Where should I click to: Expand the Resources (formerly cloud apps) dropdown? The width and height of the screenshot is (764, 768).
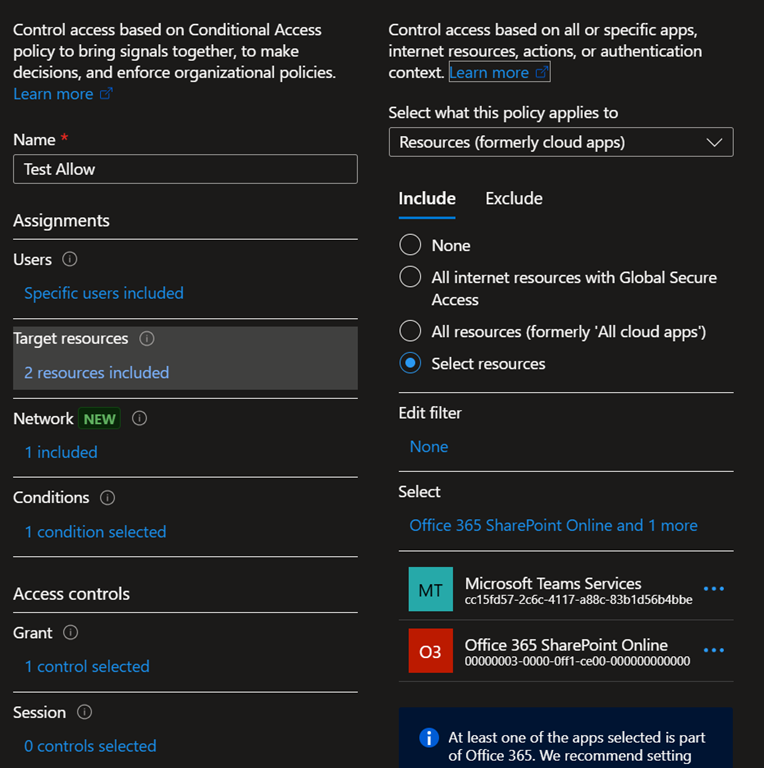click(560, 142)
